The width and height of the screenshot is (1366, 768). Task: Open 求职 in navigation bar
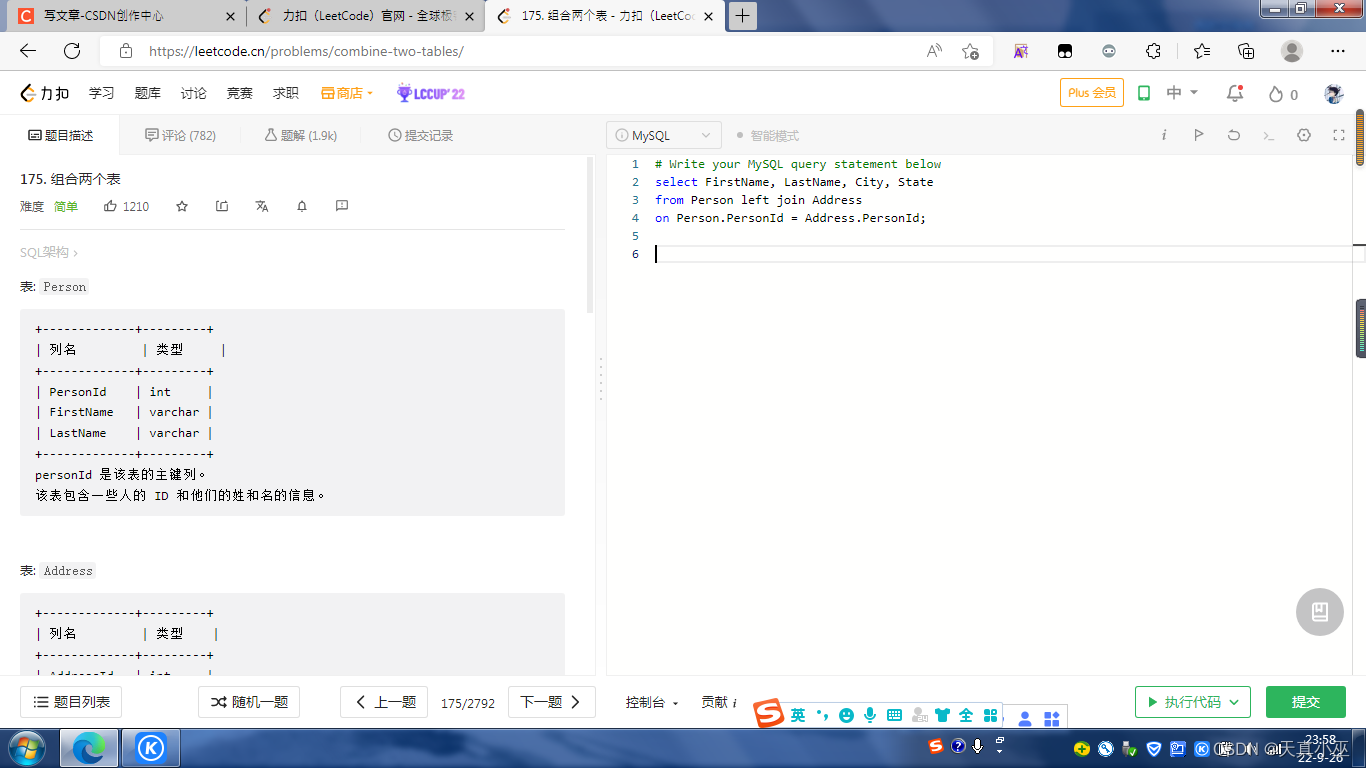tap(285, 93)
